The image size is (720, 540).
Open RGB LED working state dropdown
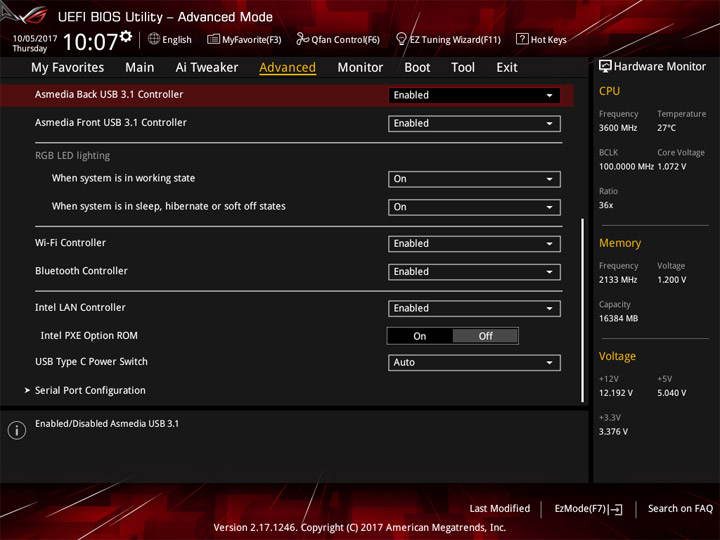[x=474, y=179]
